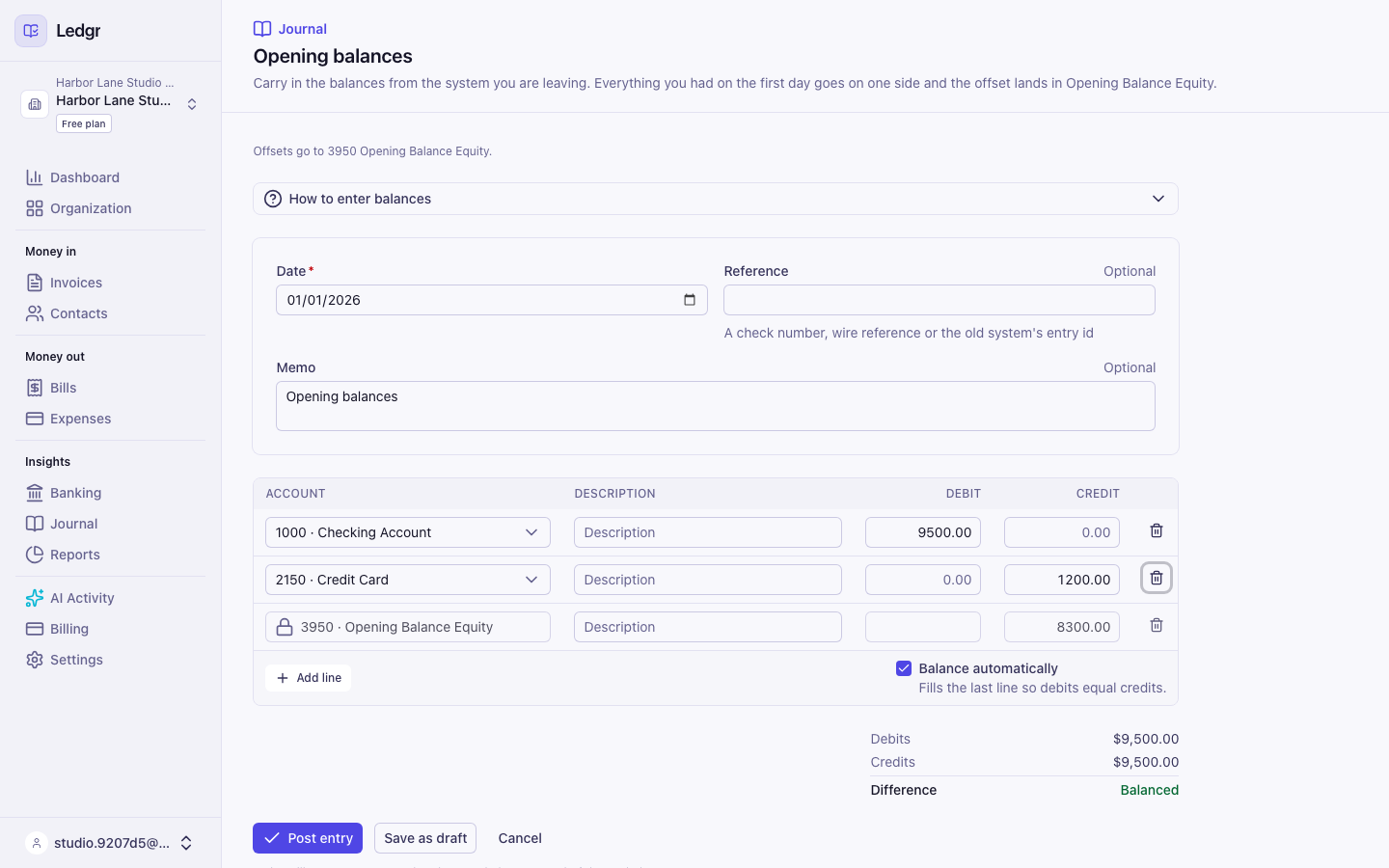
Task: Cancel the opening balances entry
Action: [x=520, y=838]
